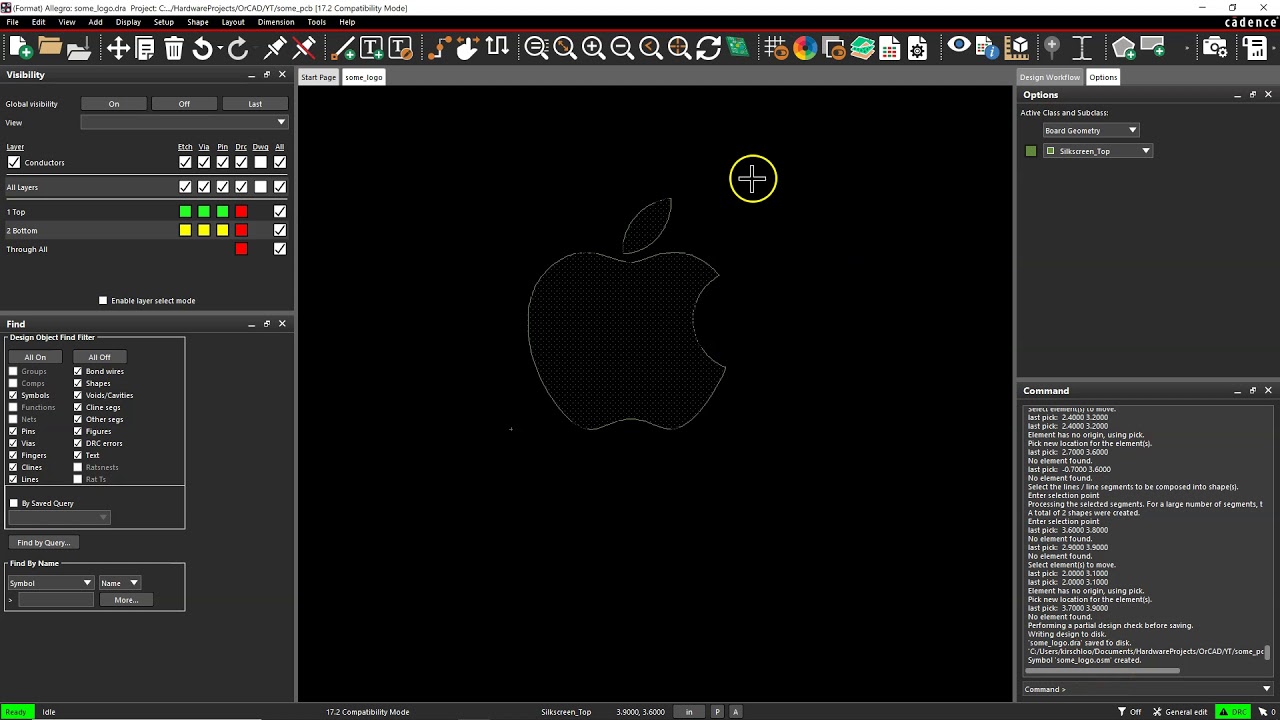
Task: Select the Slide tool
Action: 467,47
